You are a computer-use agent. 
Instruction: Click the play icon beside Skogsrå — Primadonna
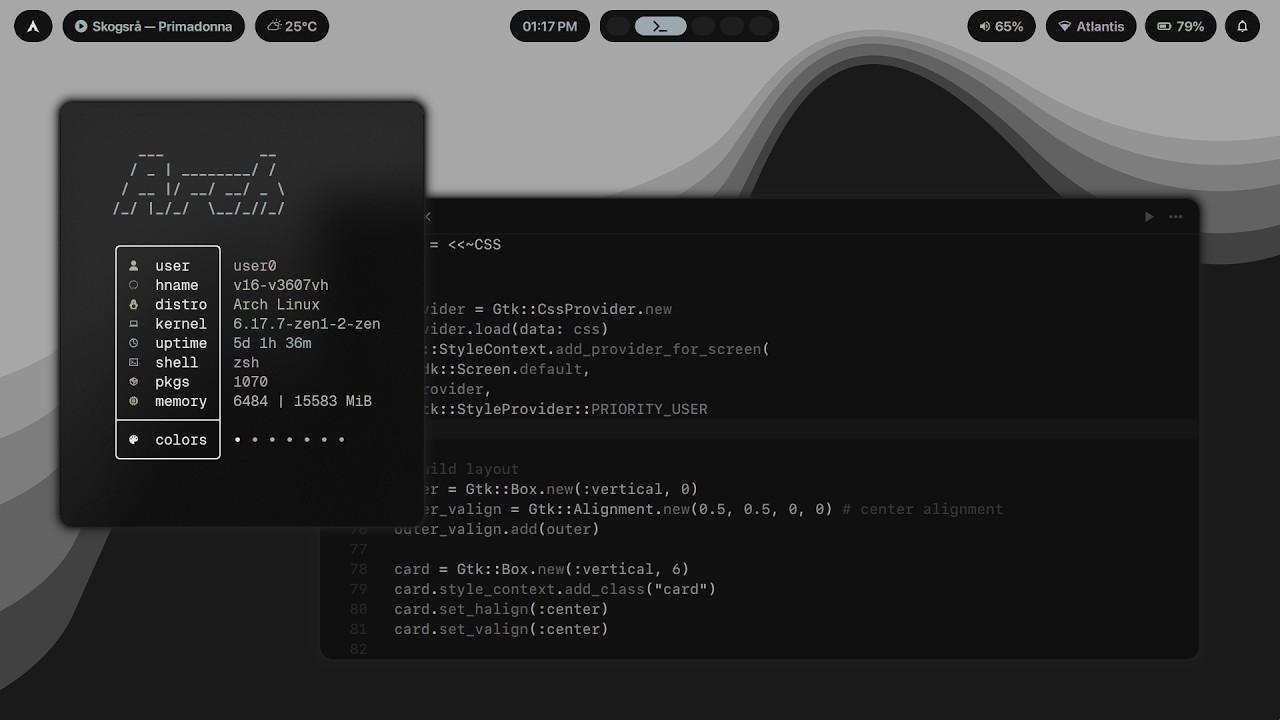click(x=81, y=26)
